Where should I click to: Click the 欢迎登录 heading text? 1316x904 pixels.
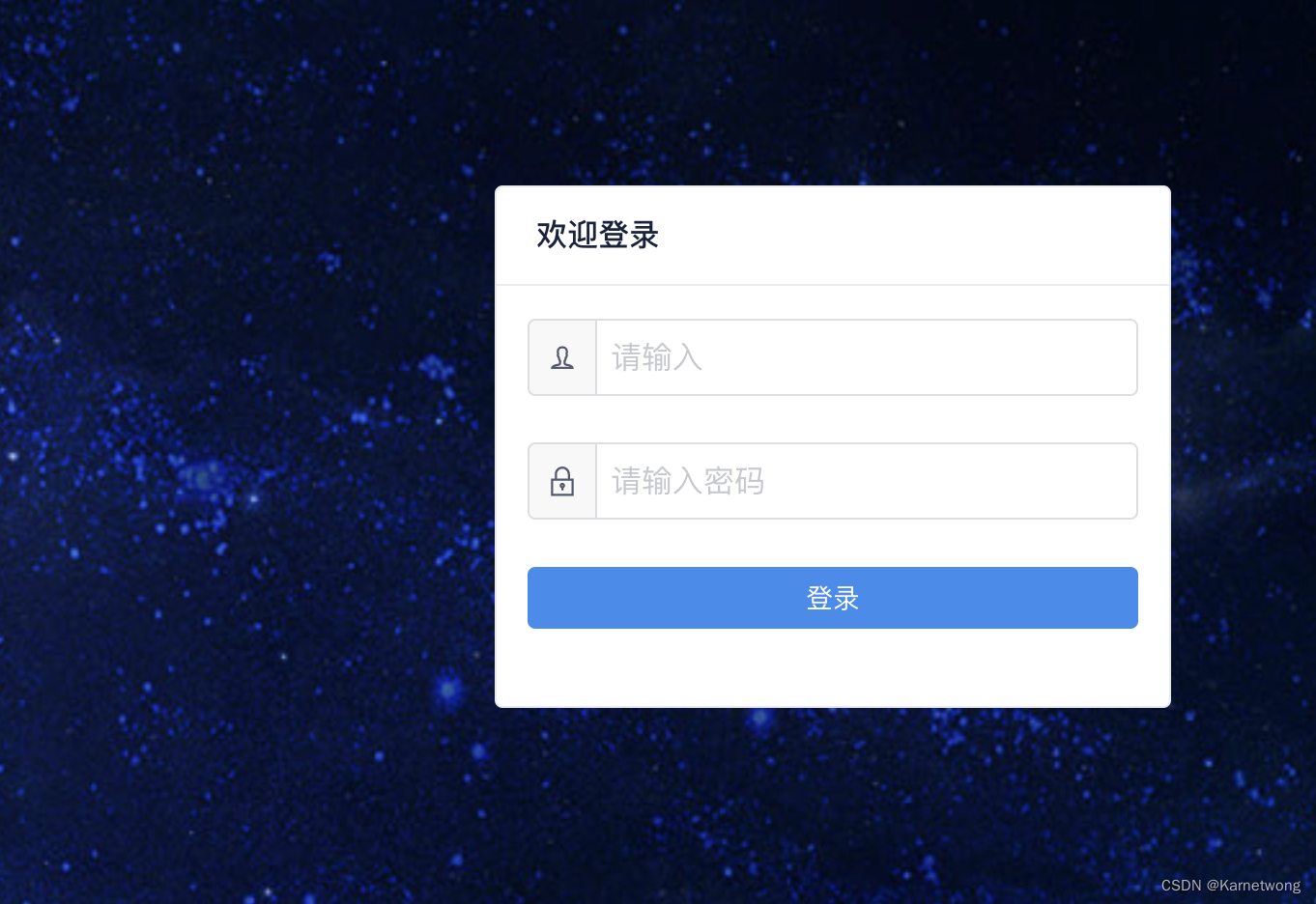tap(597, 235)
